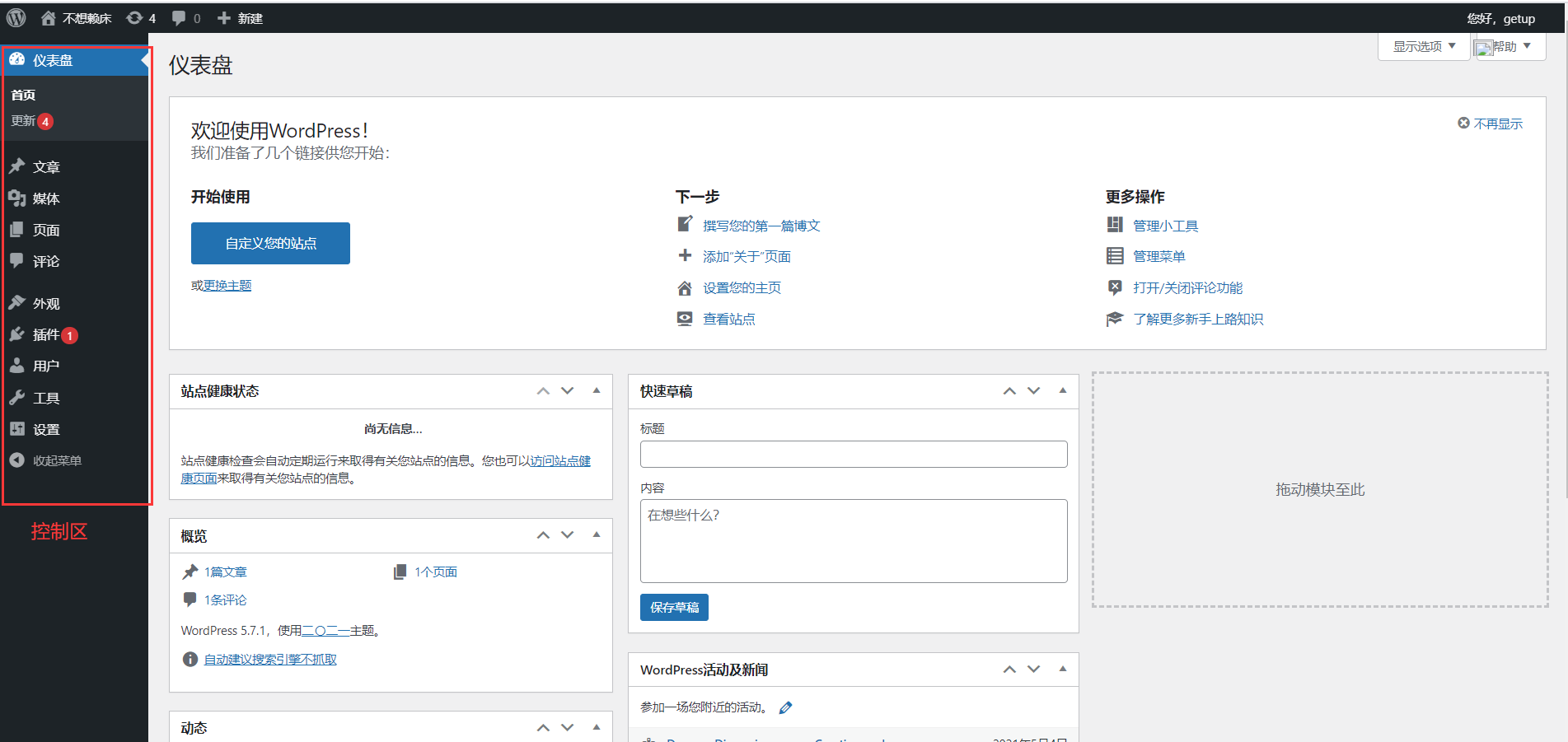The height and width of the screenshot is (742, 1568).
Task: Edit event location pencil icon
Action: pos(785,707)
